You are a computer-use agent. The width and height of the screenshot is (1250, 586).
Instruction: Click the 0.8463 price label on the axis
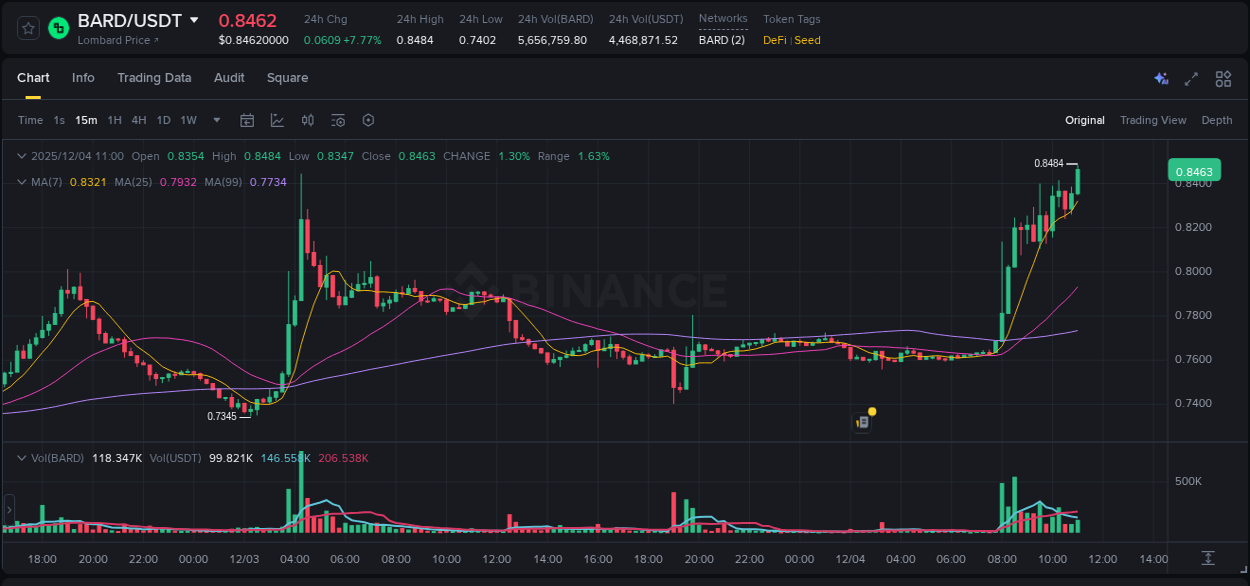(1194, 171)
